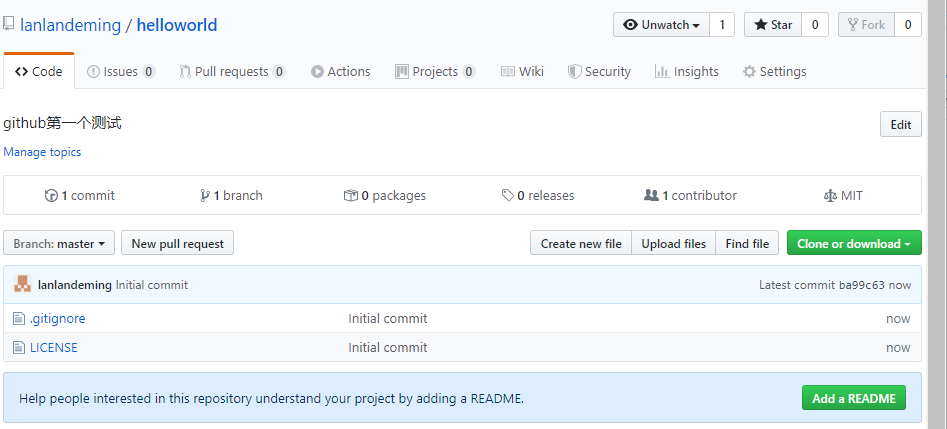Expand the Clone or download menu

[854, 243]
